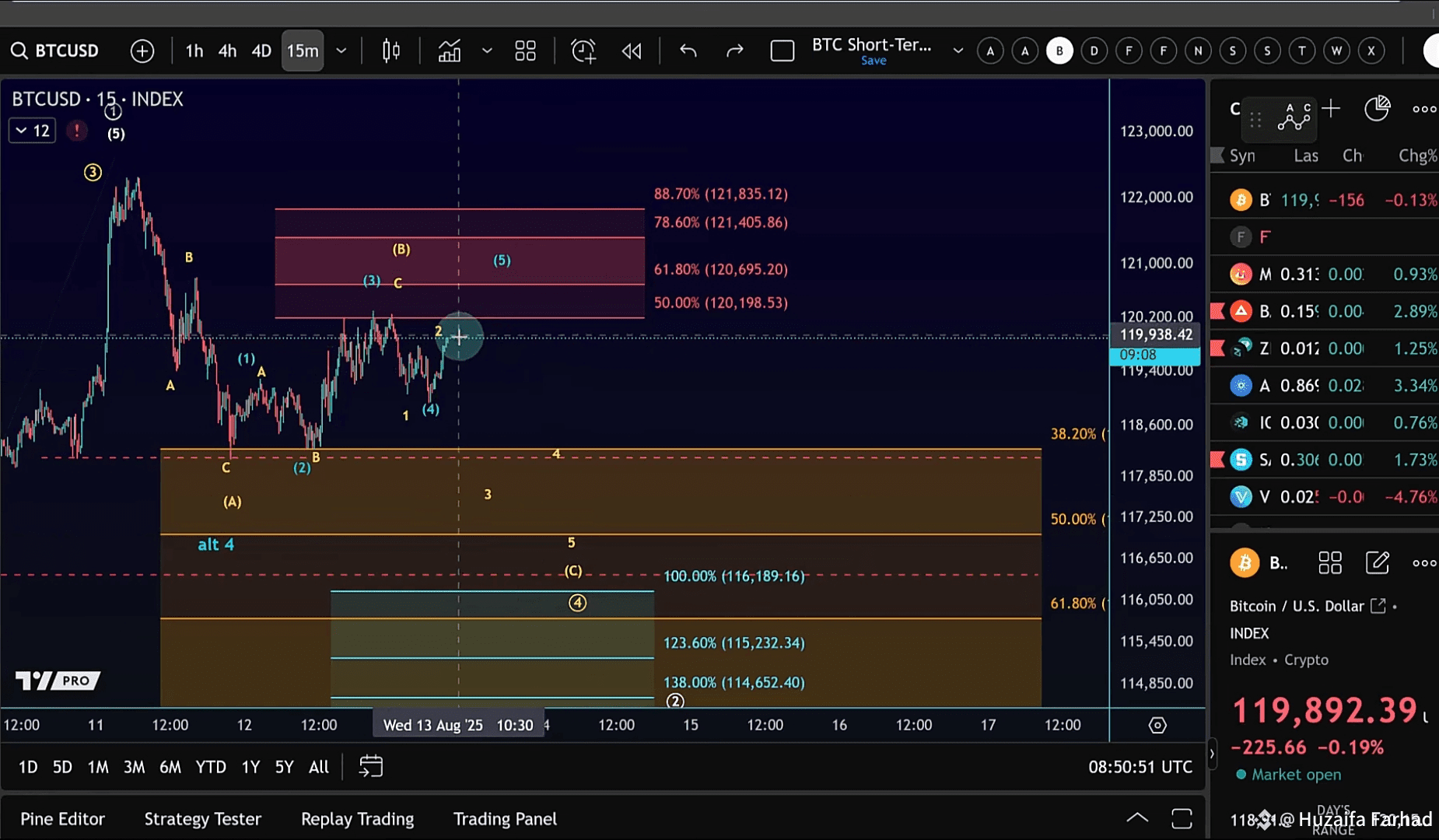
Task: Select the W layout circle
Action: click(1336, 51)
